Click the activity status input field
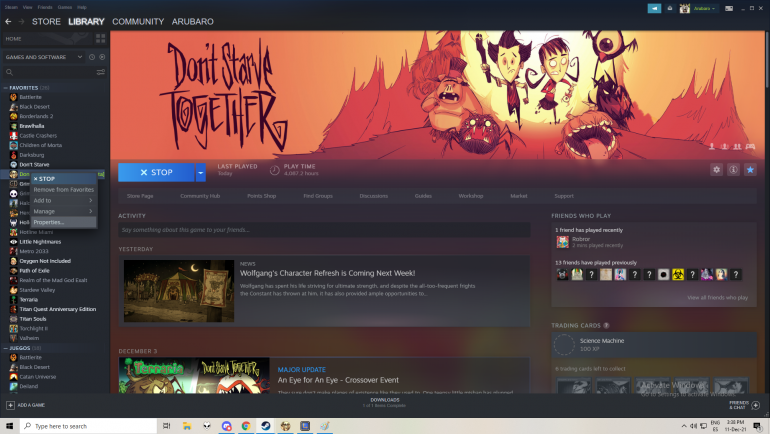770x434 pixels. tap(324, 230)
